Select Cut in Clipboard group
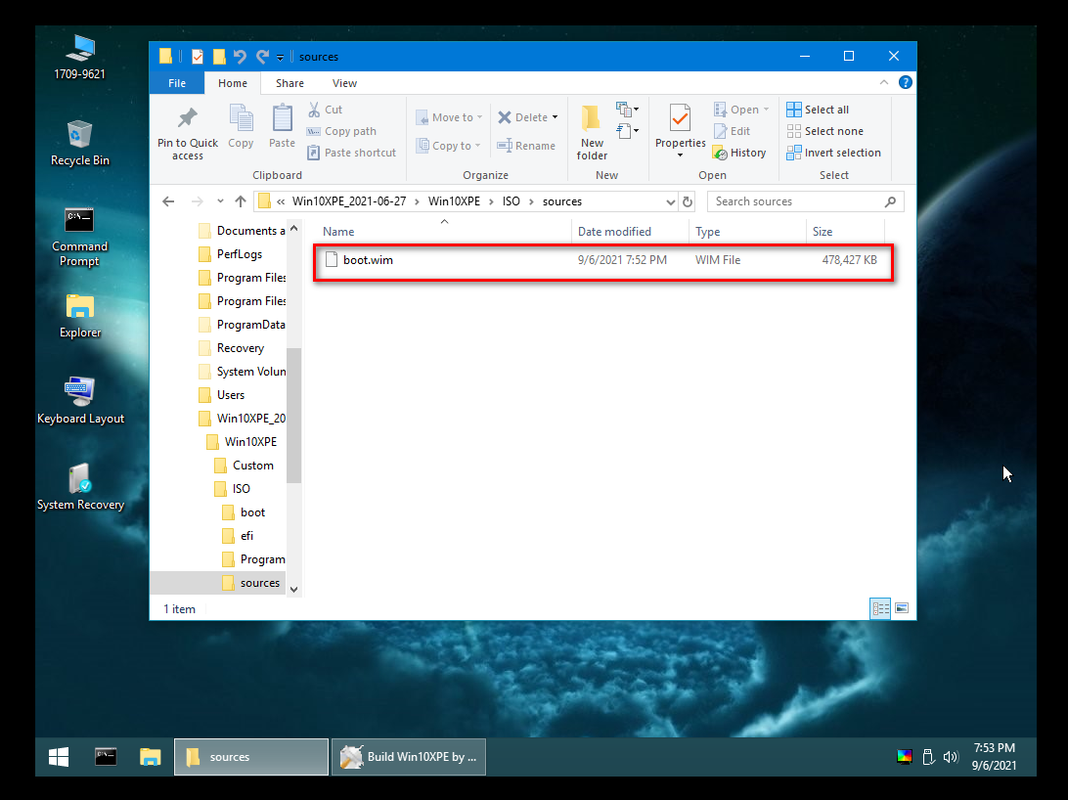 click(x=325, y=110)
